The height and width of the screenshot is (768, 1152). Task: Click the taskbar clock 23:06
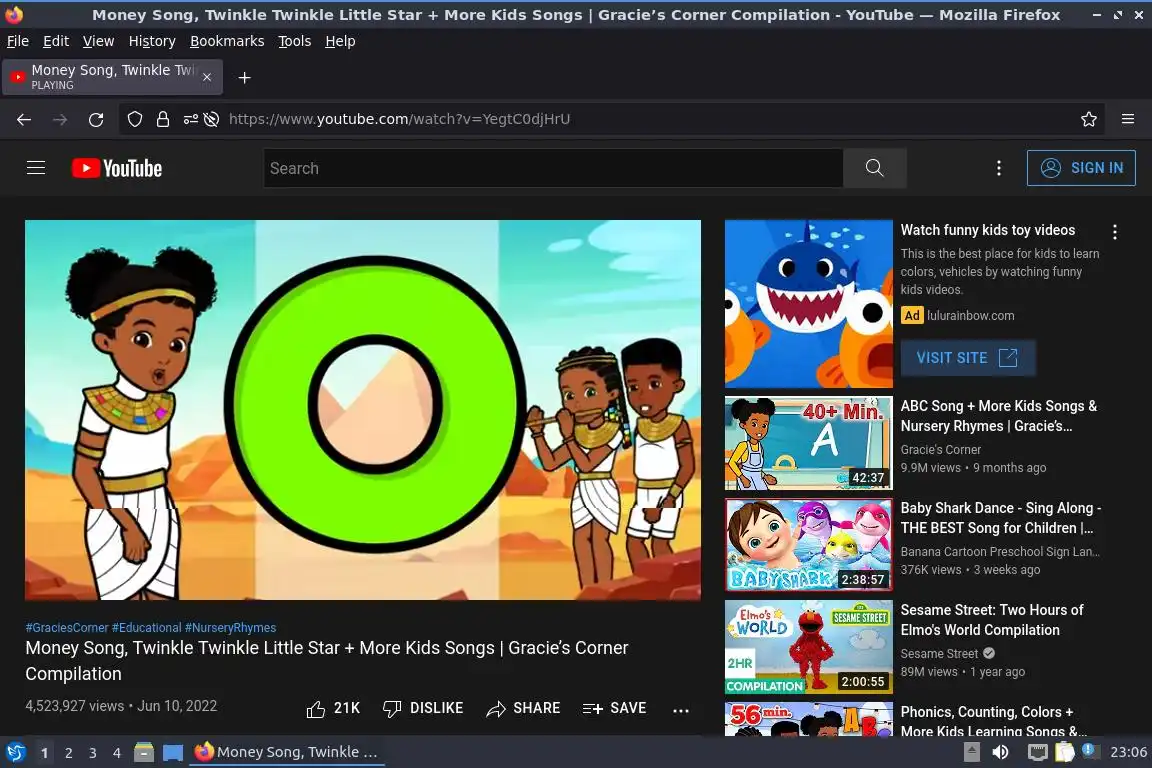pos(1128,752)
